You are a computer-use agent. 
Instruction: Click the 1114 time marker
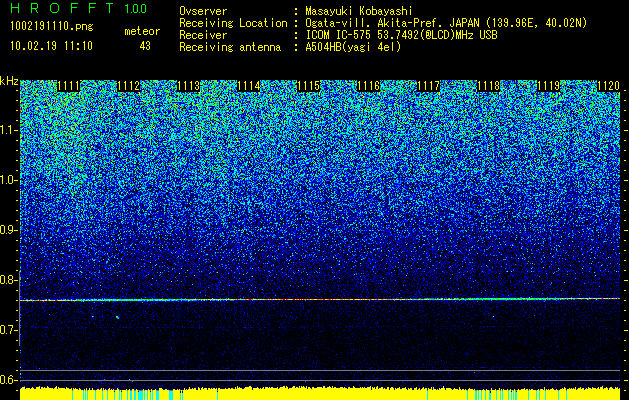(249, 86)
